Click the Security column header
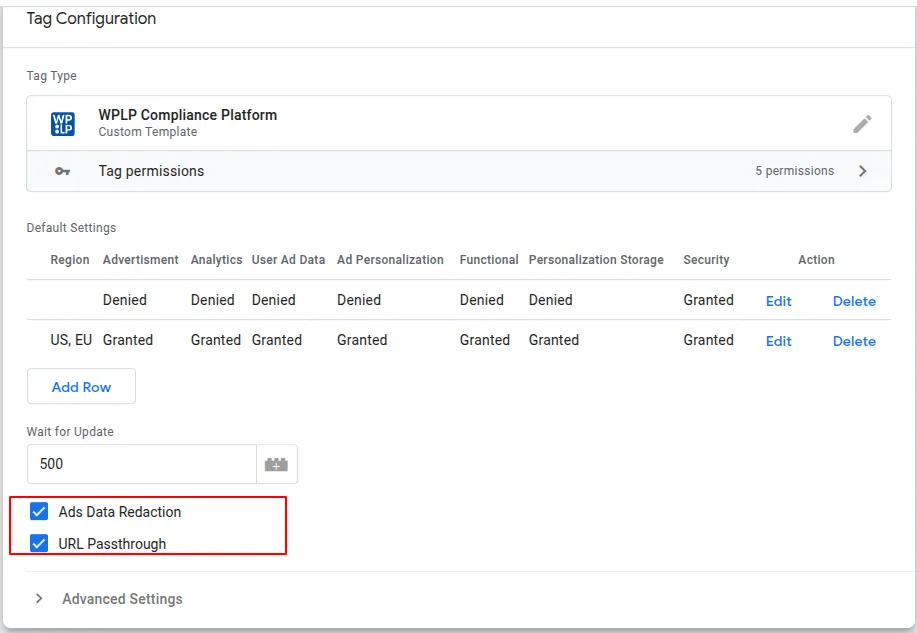Screen dimensions: 917x633 click(x=706, y=260)
